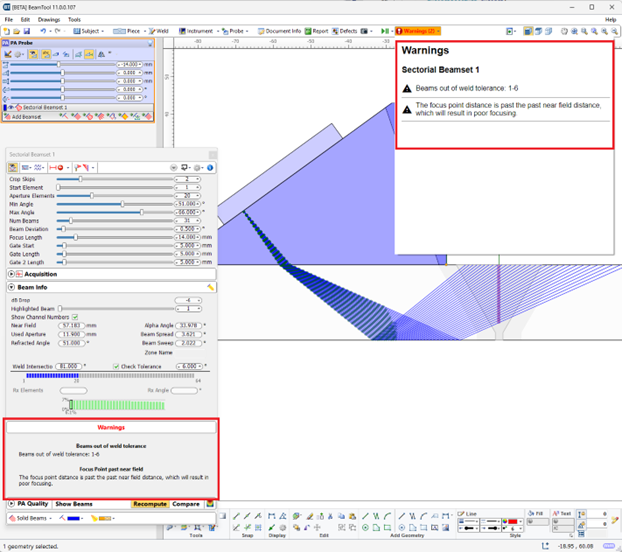
Task: Click the sectorial beamset type icon in panel toolbar
Action: click(x=13, y=167)
